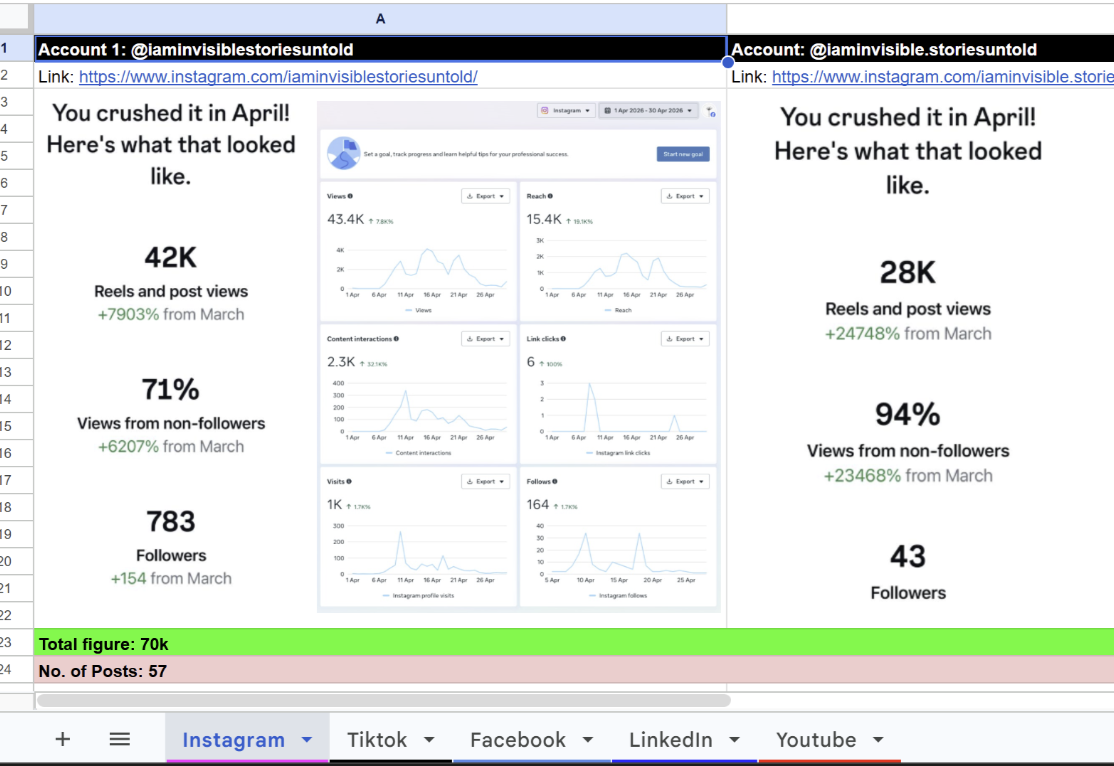The image size is (1114, 766).
Task: Click the icon right of date range
Action: pyautogui.click(x=710, y=112)
